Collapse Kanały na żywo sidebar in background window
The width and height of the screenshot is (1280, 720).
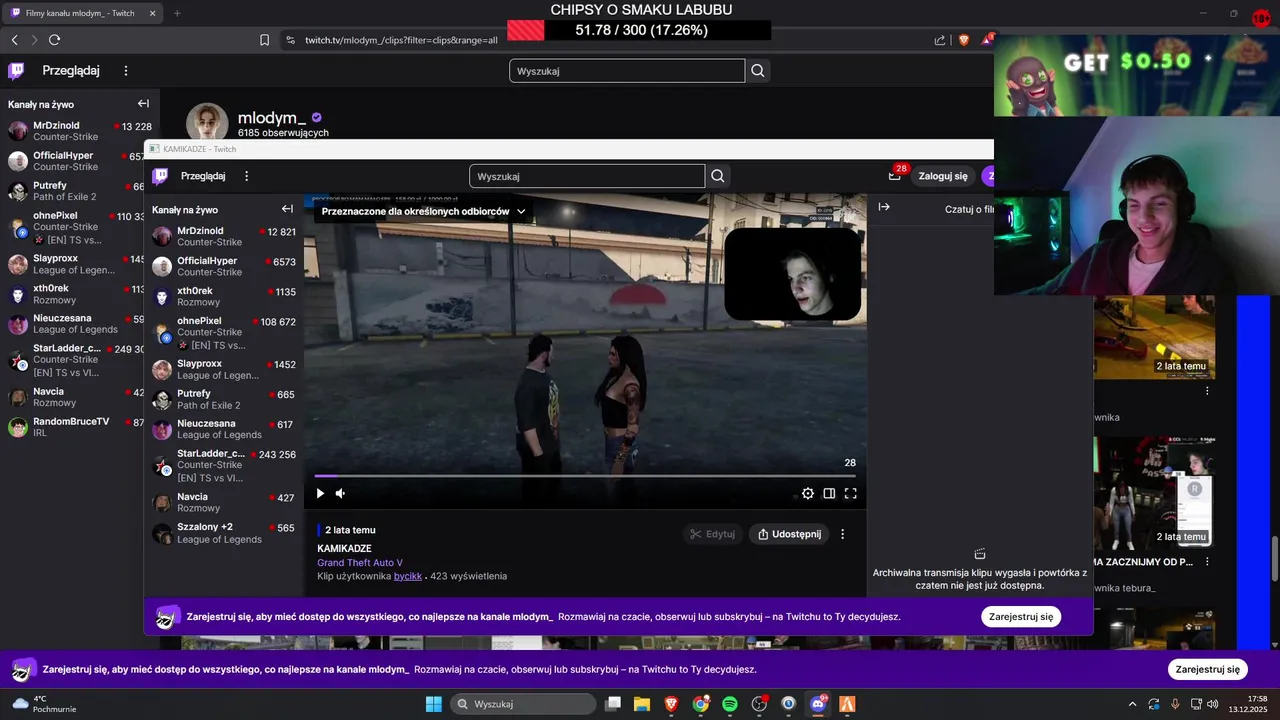[x=143, y=104]
